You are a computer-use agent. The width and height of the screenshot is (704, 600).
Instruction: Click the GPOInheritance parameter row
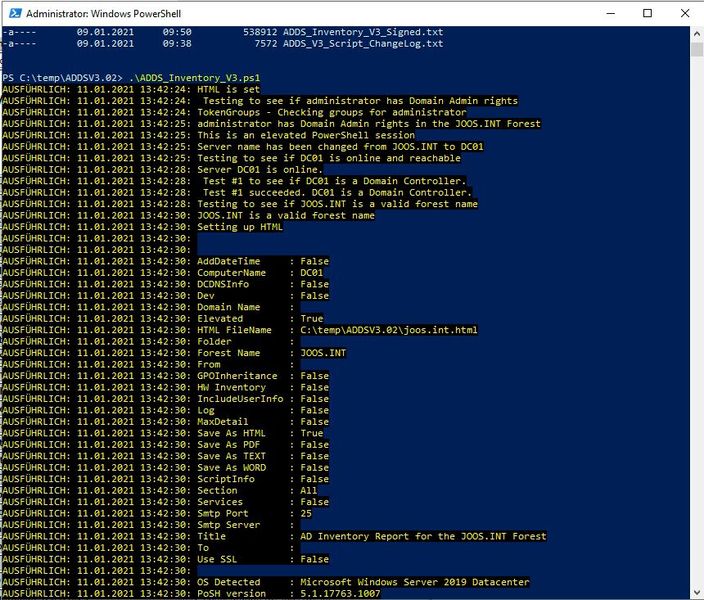pos(166,375)
